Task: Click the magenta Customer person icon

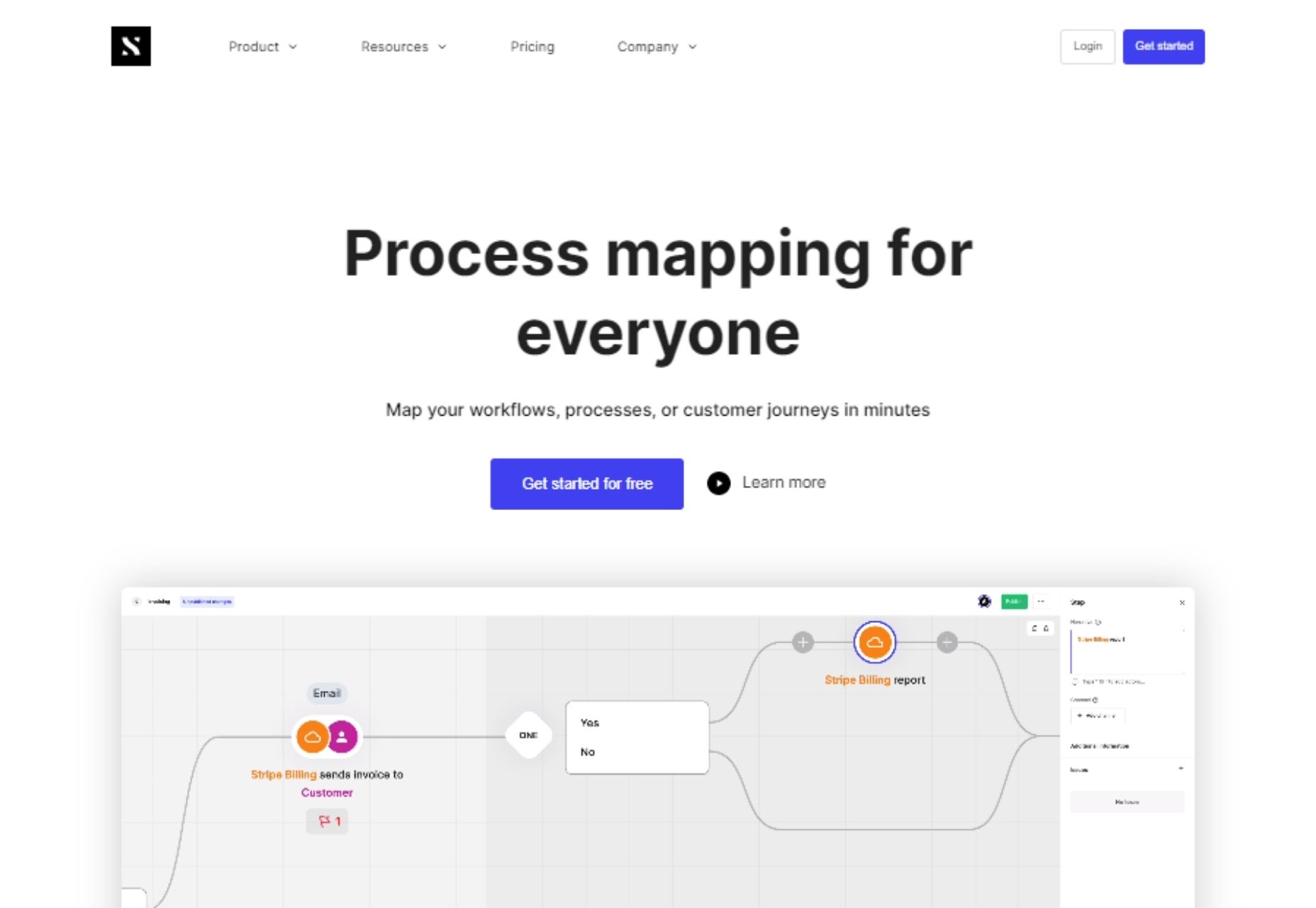Action: [342, 737]
